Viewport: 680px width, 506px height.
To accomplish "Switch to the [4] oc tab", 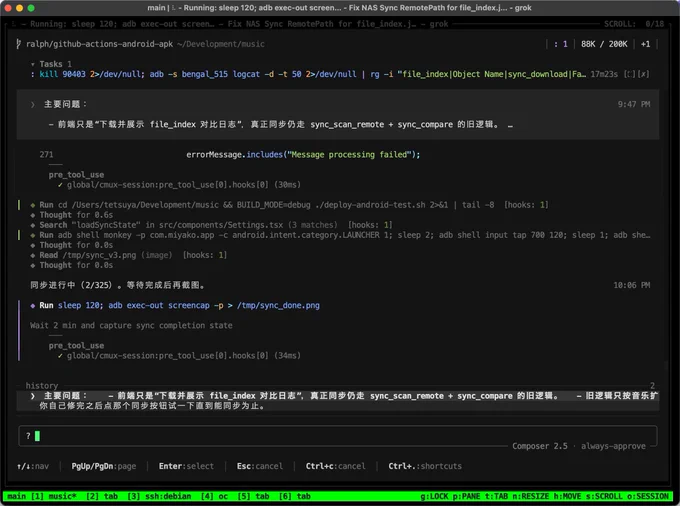I will coord(214,496).
